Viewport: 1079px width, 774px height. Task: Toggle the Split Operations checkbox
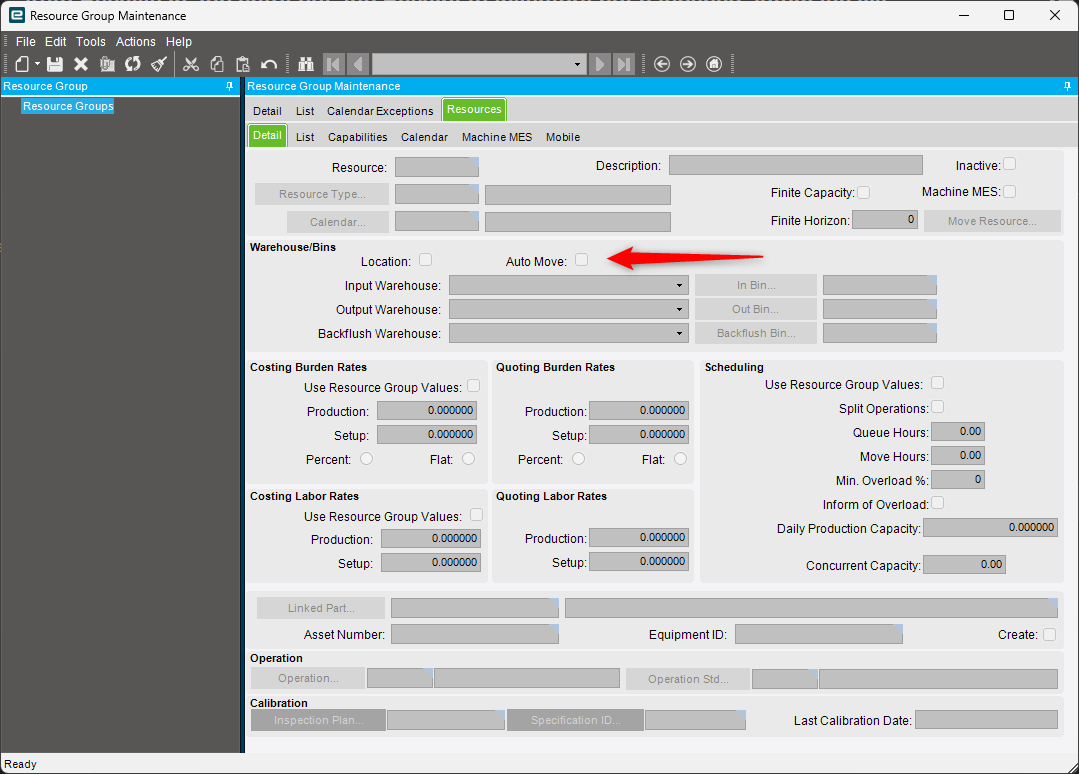click(937, 407)
